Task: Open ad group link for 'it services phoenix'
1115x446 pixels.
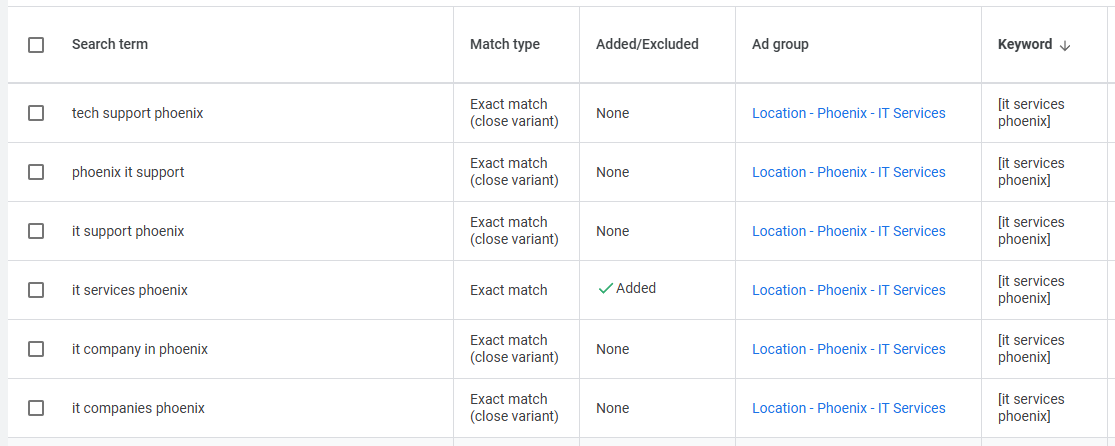Action: click(848, 290)
